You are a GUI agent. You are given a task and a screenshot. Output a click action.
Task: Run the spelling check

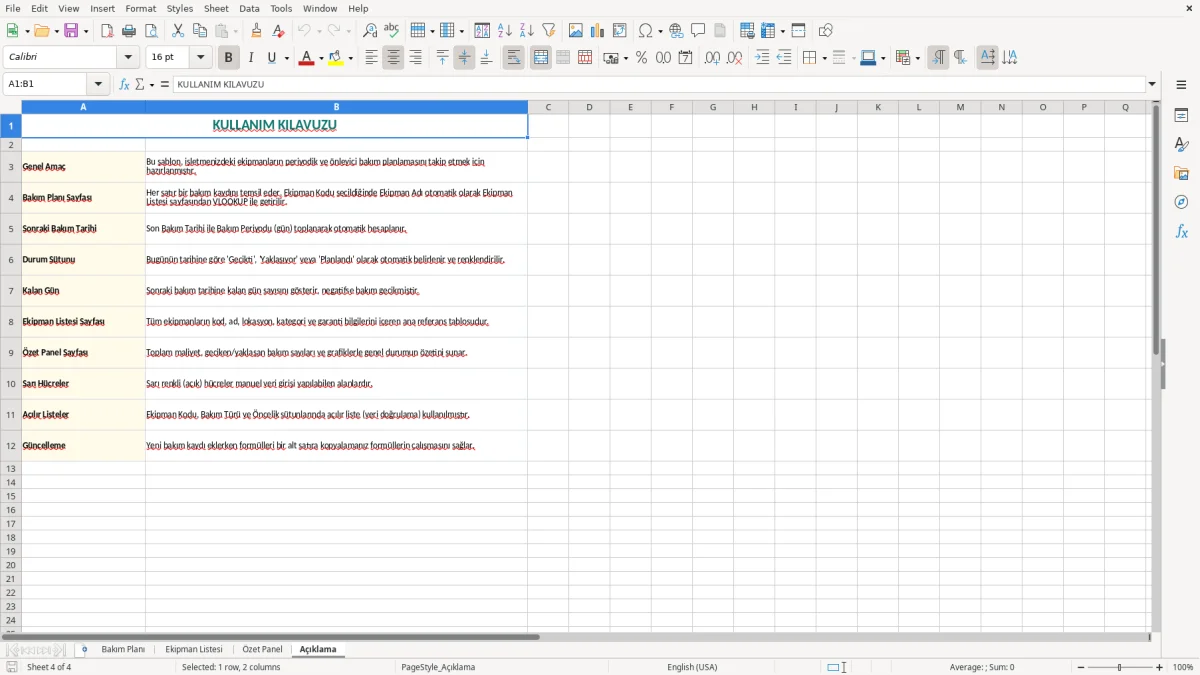tap(392, 31)
